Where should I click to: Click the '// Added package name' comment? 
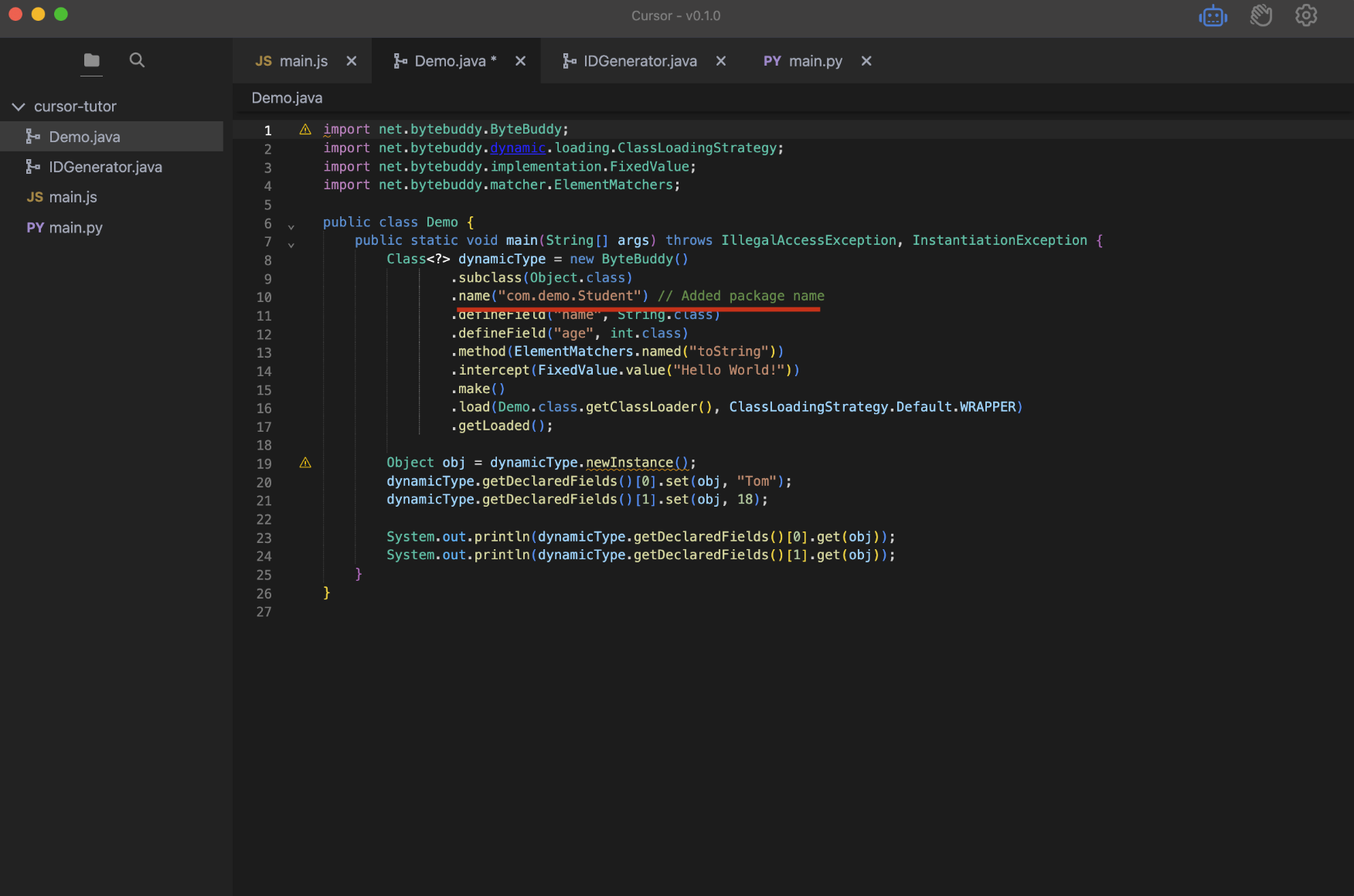click(741, 296)
